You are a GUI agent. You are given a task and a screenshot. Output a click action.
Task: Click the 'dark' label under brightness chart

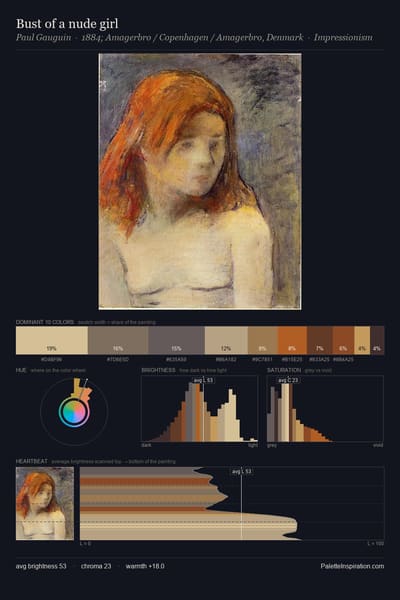point(146,445)
